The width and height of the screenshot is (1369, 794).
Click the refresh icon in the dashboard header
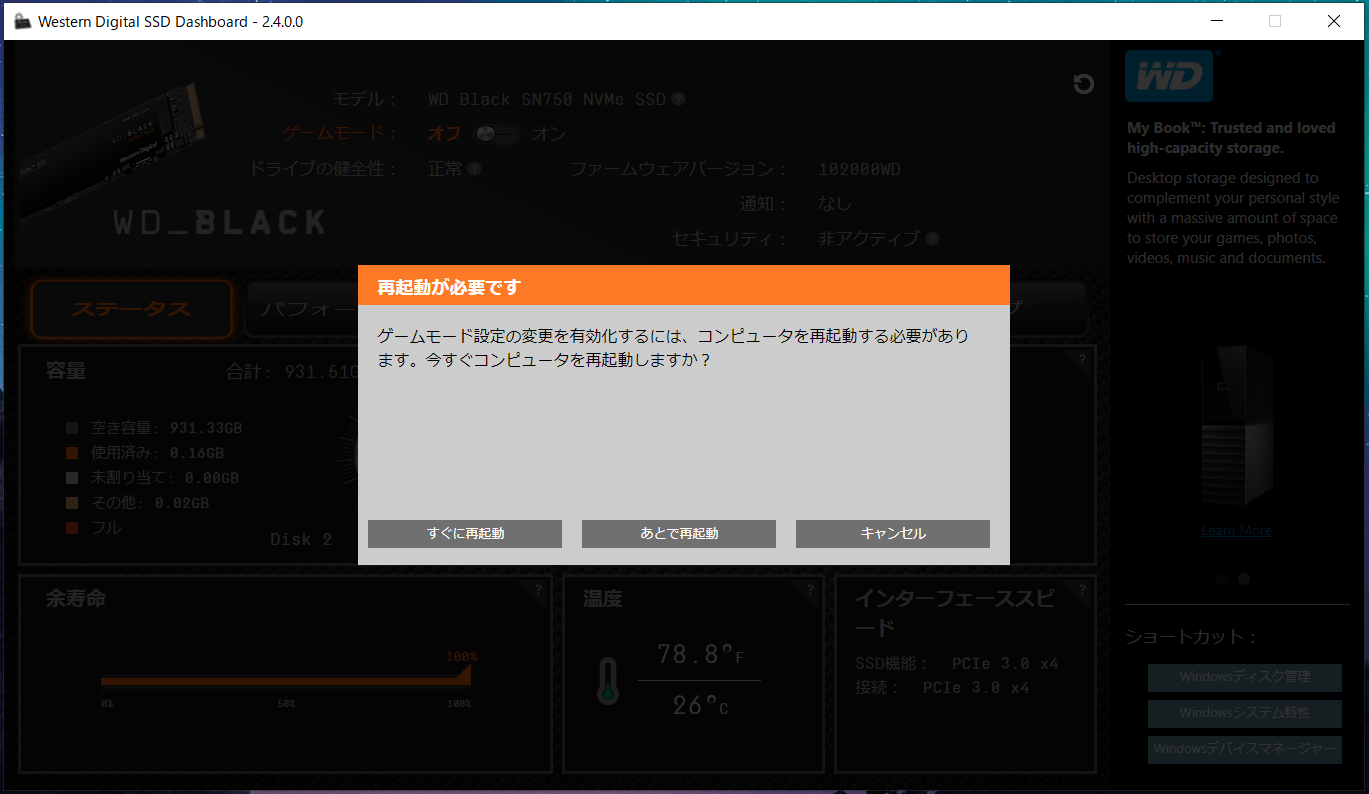pos(1083,84)
